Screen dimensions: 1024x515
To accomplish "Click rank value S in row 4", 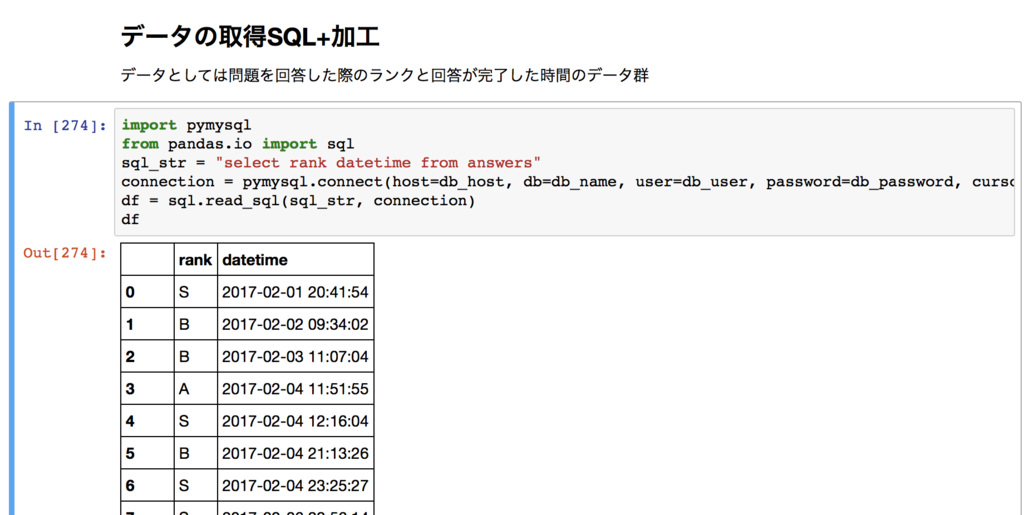I will [x=195, y=421].
